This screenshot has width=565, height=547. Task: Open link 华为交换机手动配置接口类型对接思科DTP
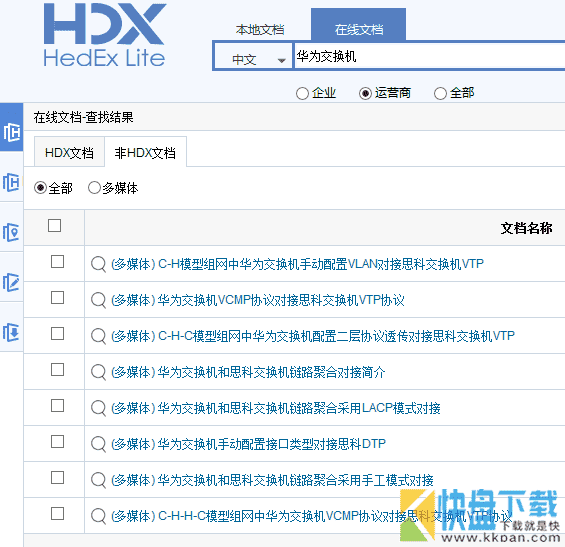248,444
